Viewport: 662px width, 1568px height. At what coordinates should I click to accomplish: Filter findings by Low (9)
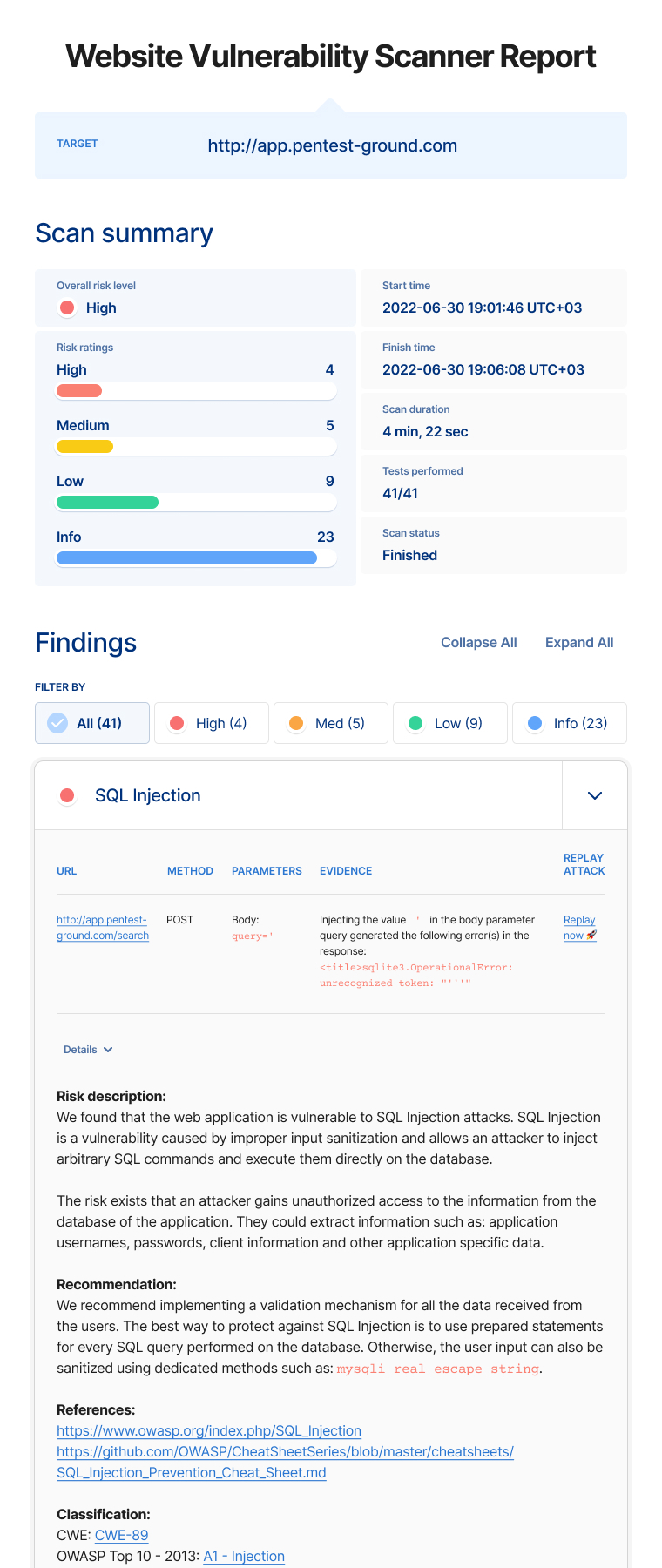[x=450, y=723]
